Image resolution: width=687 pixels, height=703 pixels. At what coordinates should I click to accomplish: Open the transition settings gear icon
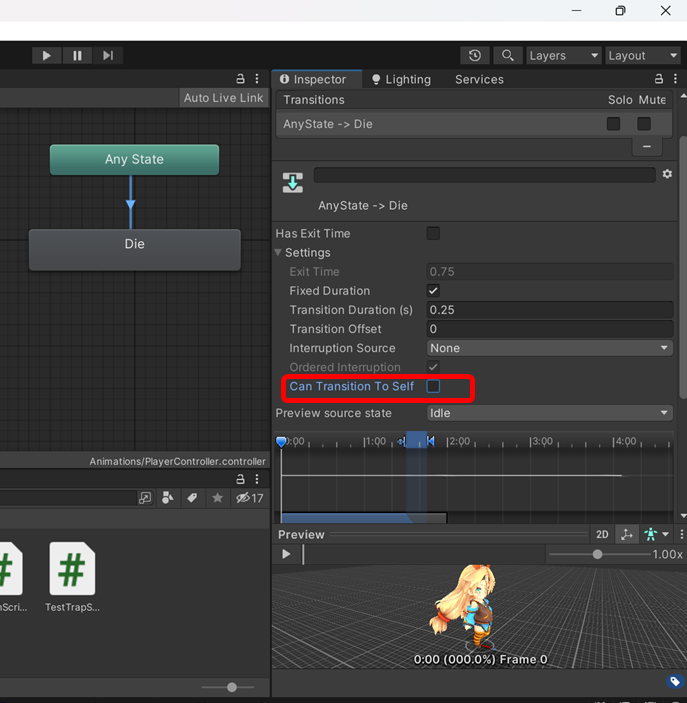(667, 174)
